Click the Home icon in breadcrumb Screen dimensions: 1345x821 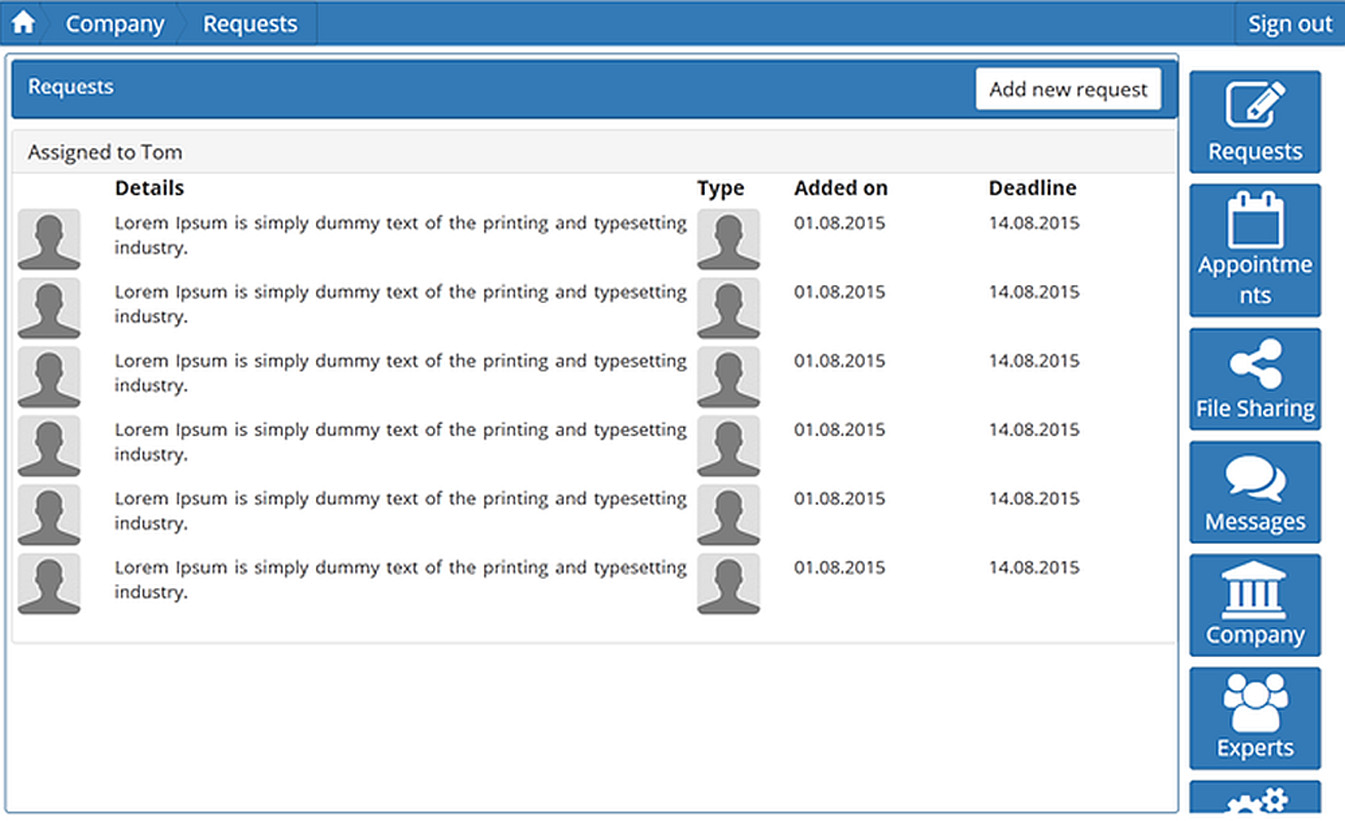point(22,23)
